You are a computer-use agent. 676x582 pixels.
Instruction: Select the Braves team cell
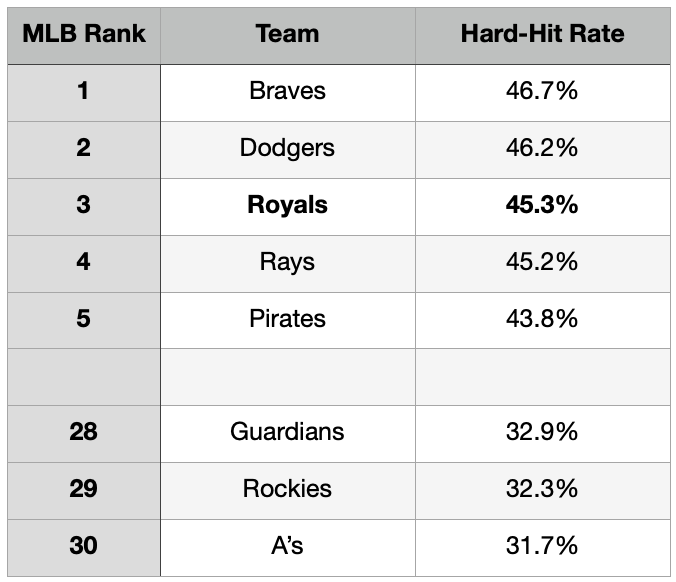(x=287, y=91)
